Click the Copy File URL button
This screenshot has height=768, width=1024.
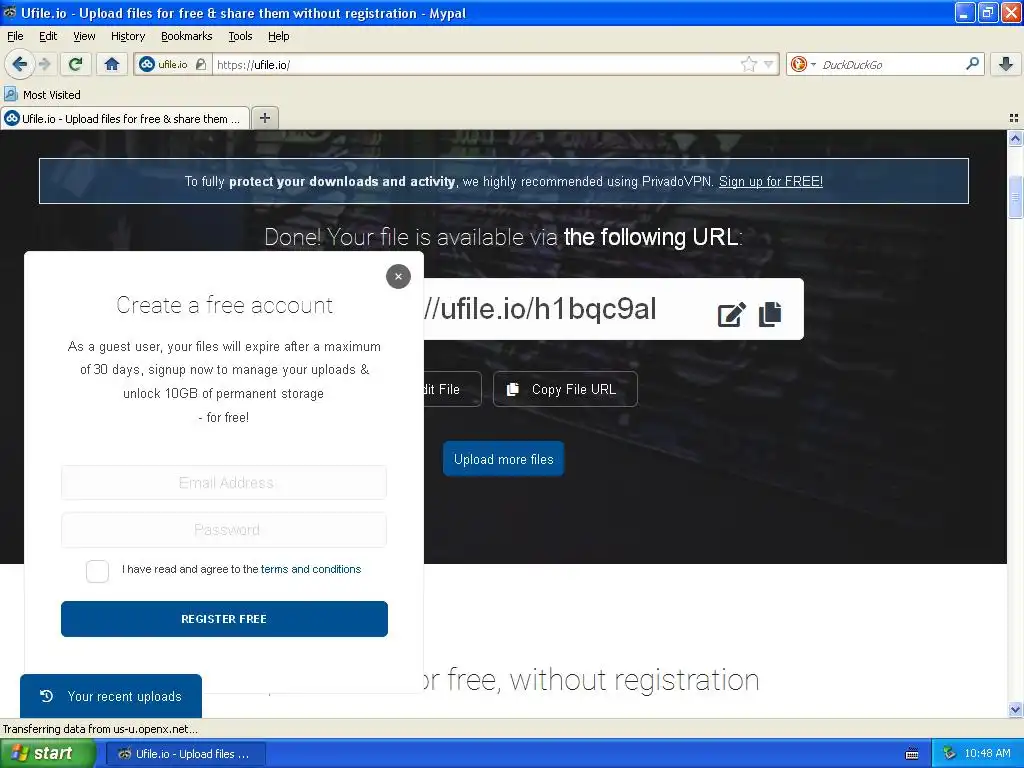point(565,389)
